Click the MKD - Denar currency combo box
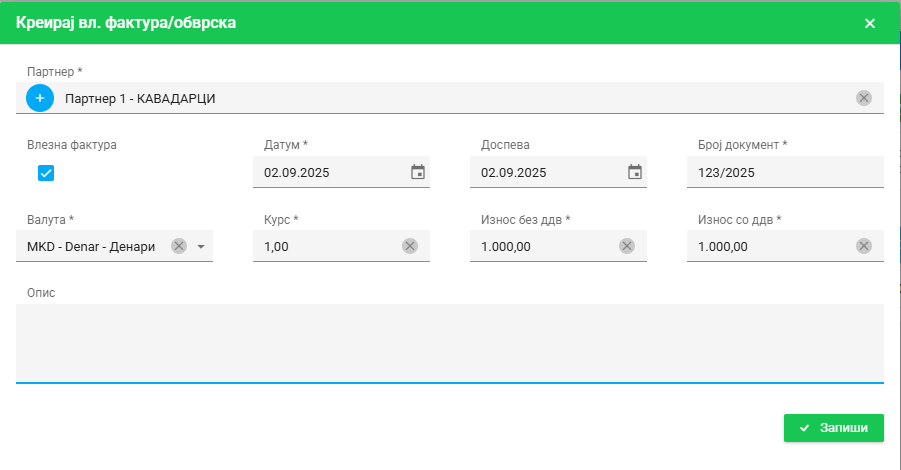 [90, 246]
